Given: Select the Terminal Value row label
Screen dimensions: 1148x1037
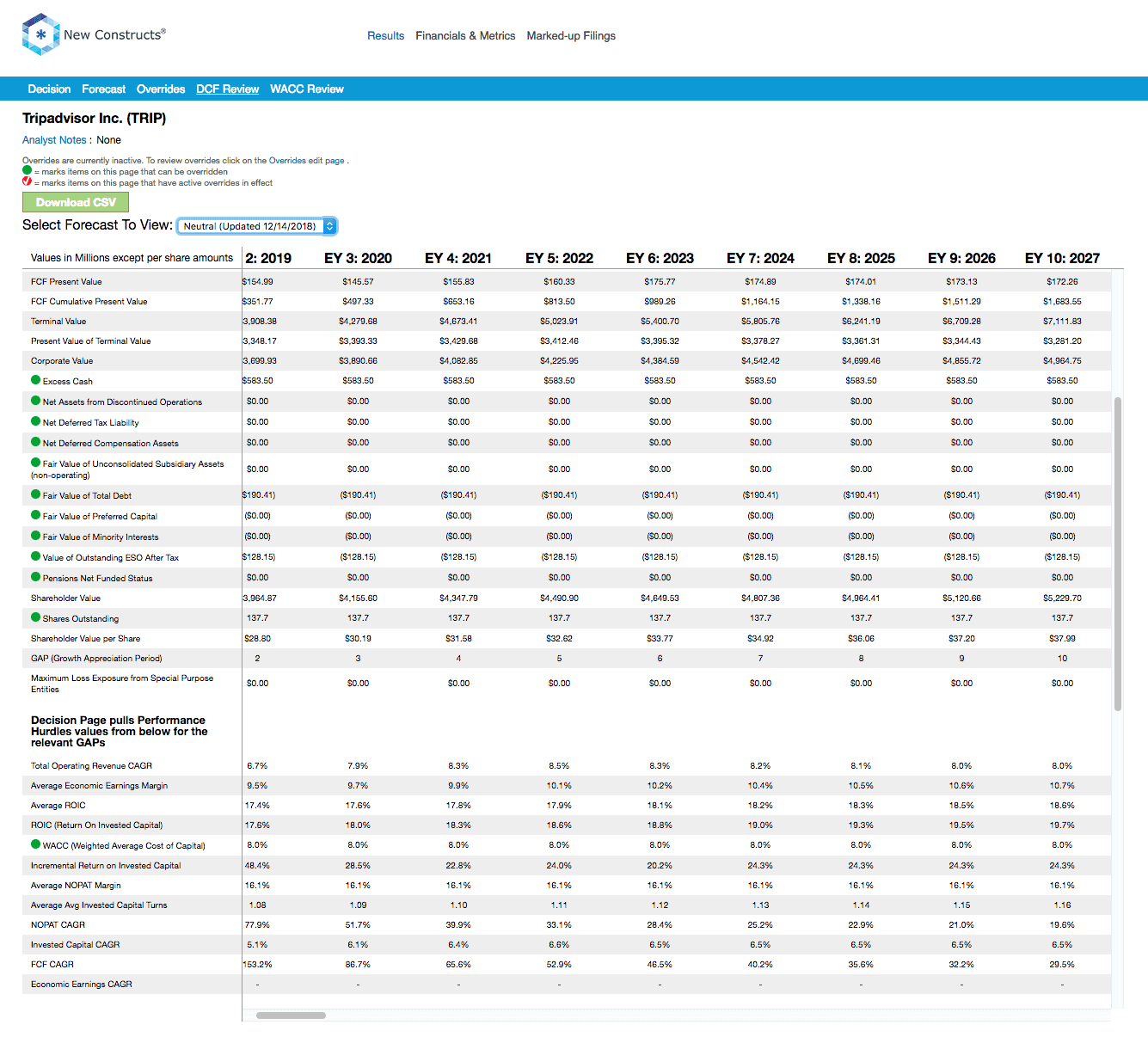Looking at the screenshot, I should click(x=58, y=322).
